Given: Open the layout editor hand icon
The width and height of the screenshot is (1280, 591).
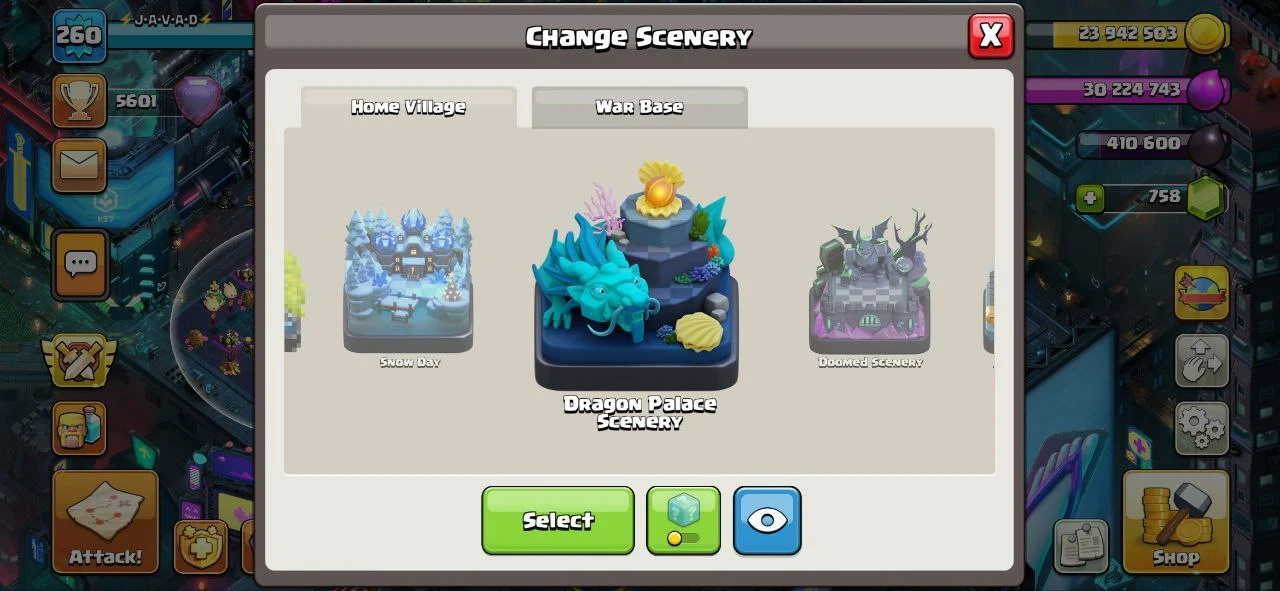Looking at the screenshot, I should pyautogui.click(x=1201, y=361).
